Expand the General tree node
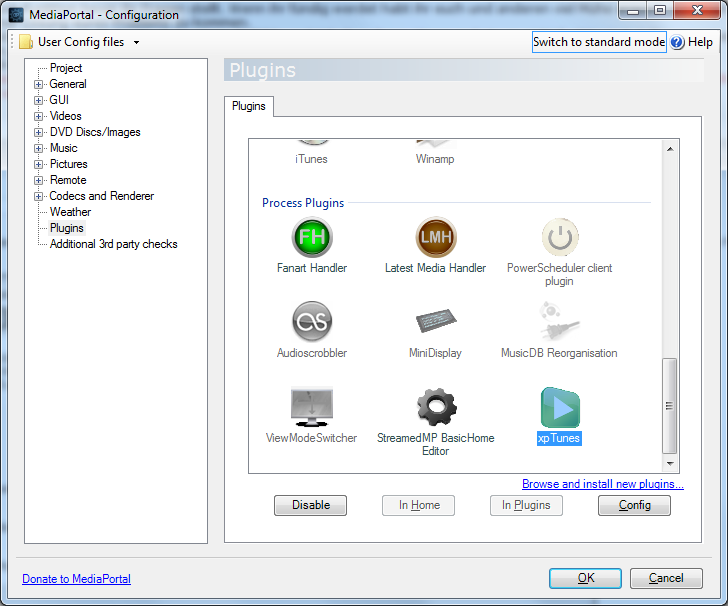 click(x=39, y=85)
